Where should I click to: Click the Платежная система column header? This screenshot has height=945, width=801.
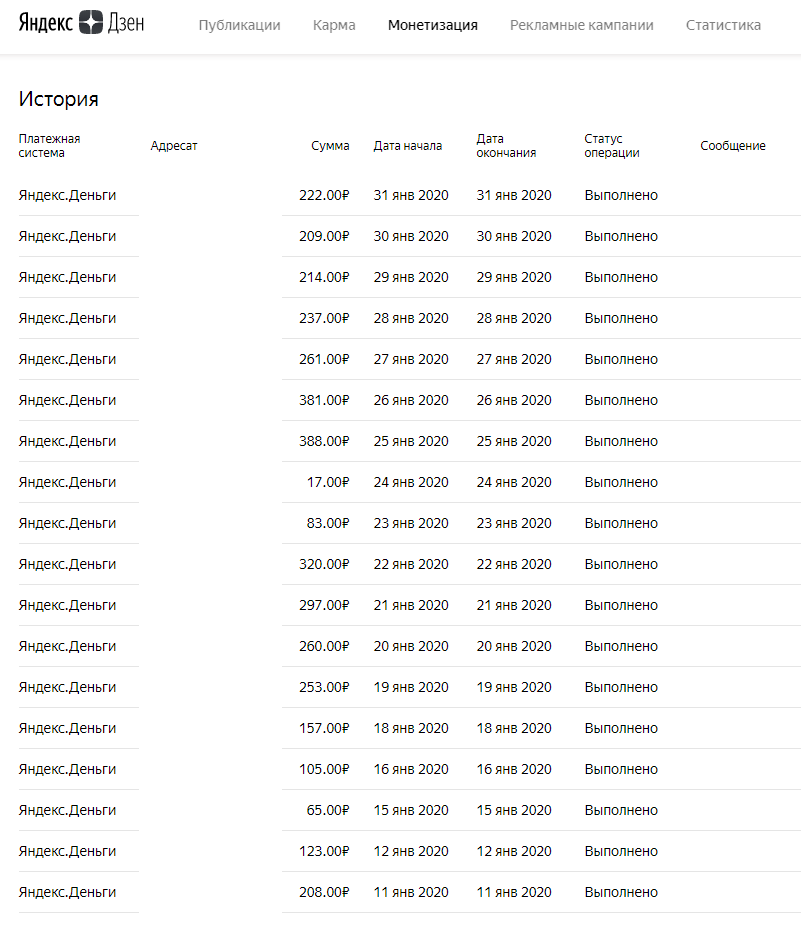pos(49,146)
